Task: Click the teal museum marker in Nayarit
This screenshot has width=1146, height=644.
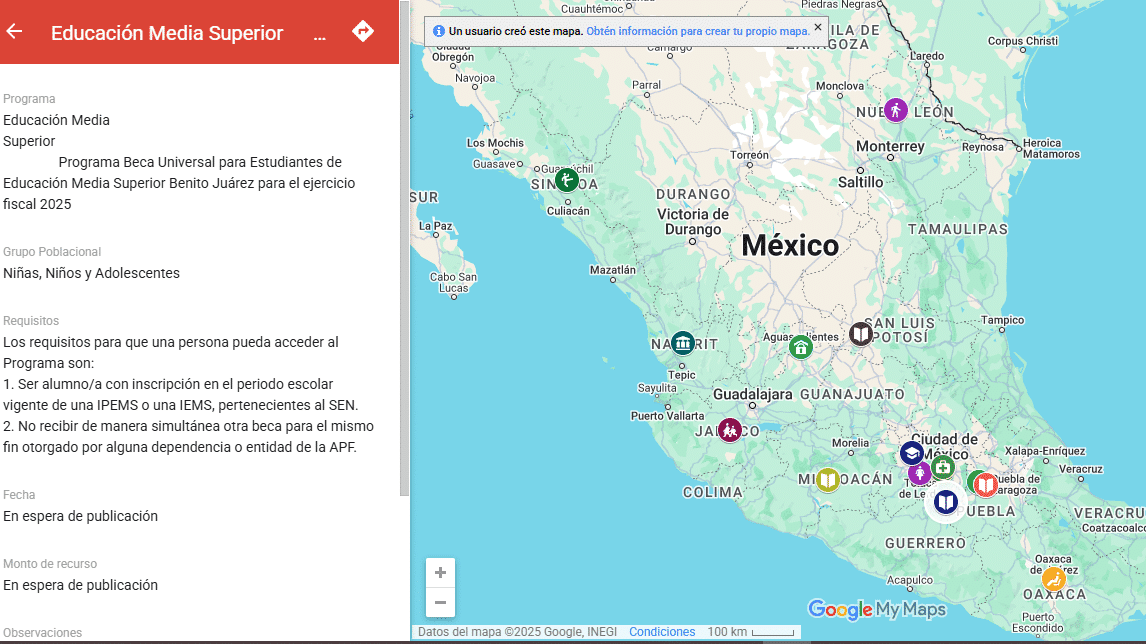Action: click(x=683, y=343)
